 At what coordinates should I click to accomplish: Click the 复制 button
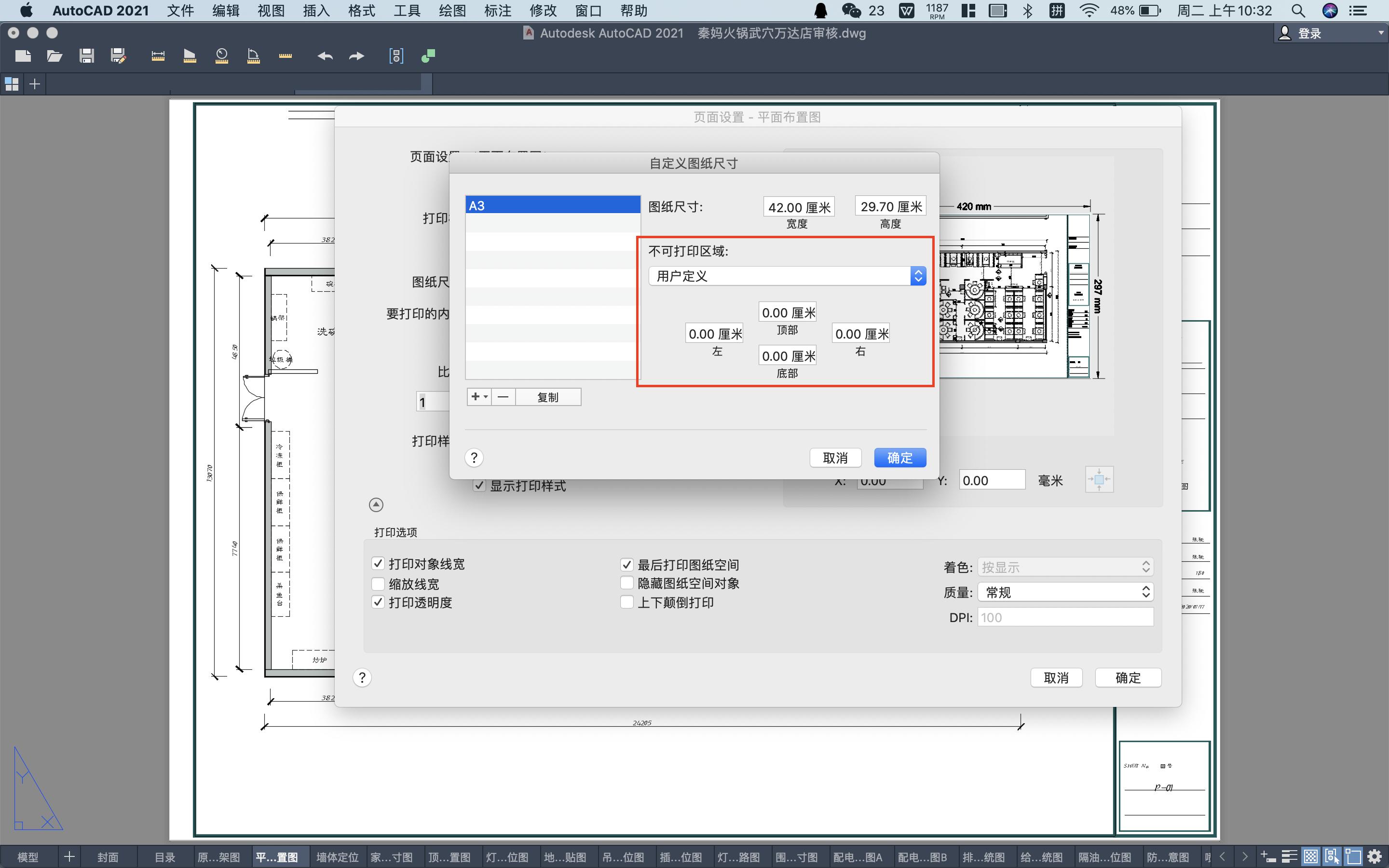click(547, 397)
